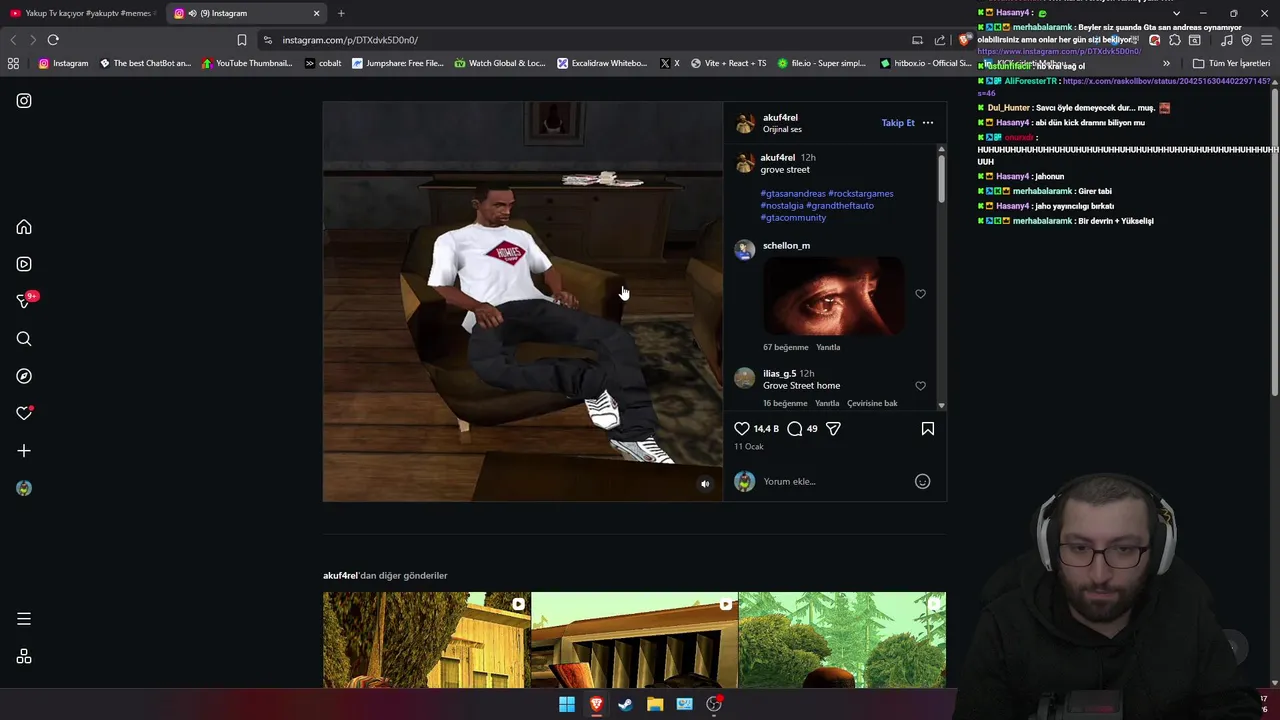Viewport: 1280px width, 720px height.
Task: Open the #gtasanandreas hashtag
Action: click(792, 194)
